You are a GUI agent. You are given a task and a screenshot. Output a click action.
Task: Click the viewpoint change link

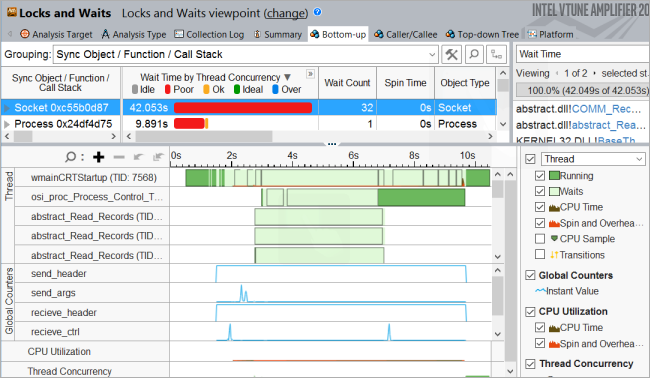286,13
